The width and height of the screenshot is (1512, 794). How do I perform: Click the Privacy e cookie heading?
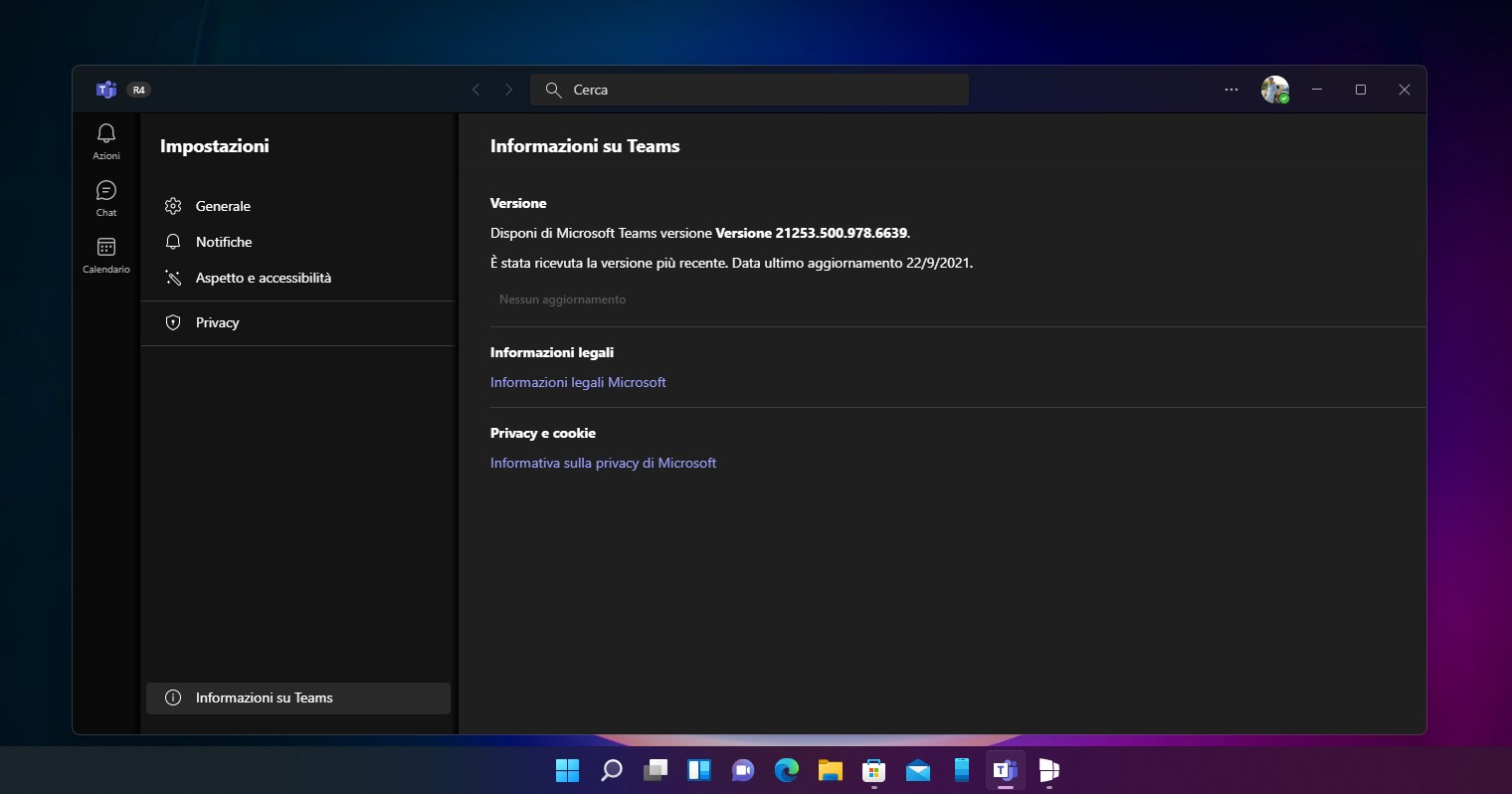[x=543, y=433]
